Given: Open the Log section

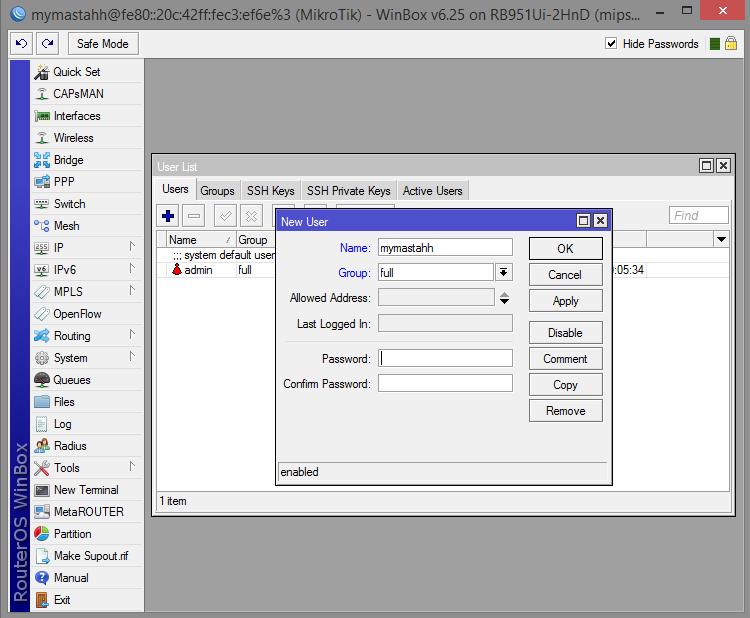Looking at the screenshot, I should click(87, 424).
